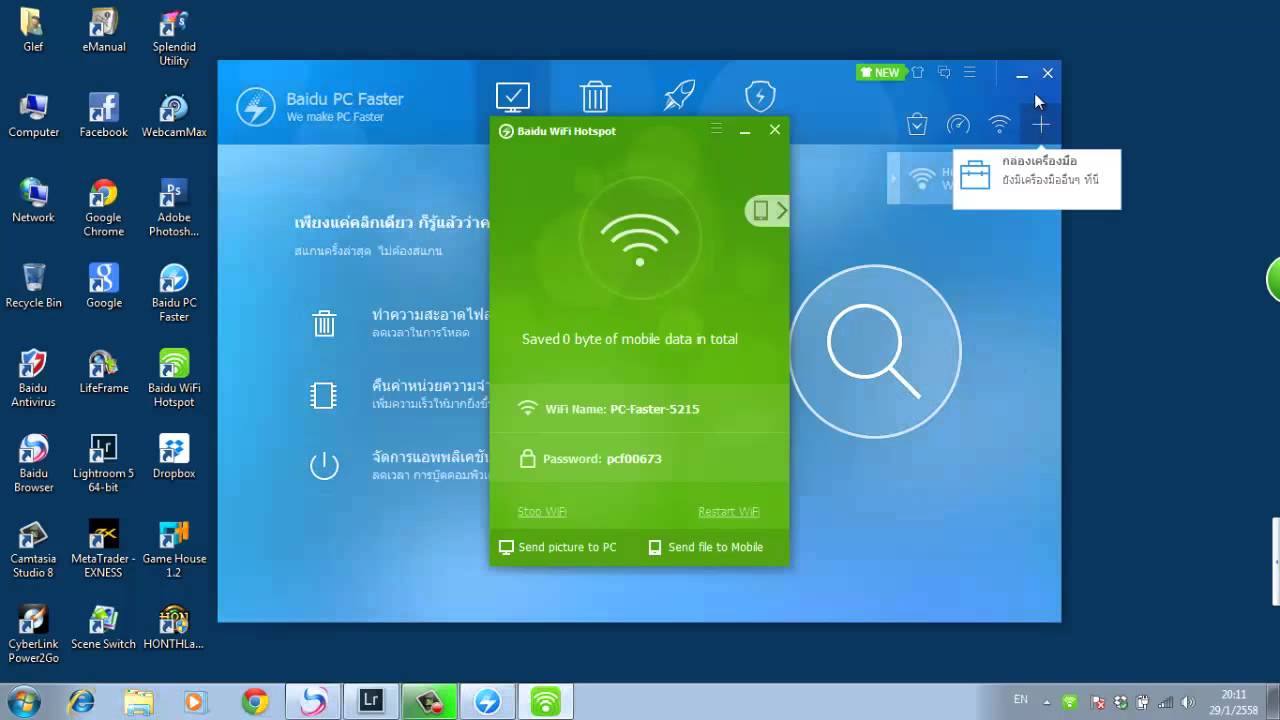The height and width of the screenshot is (720, 1280).
Task: Open the Cleaner trash can tab
Action: [595, 97]
